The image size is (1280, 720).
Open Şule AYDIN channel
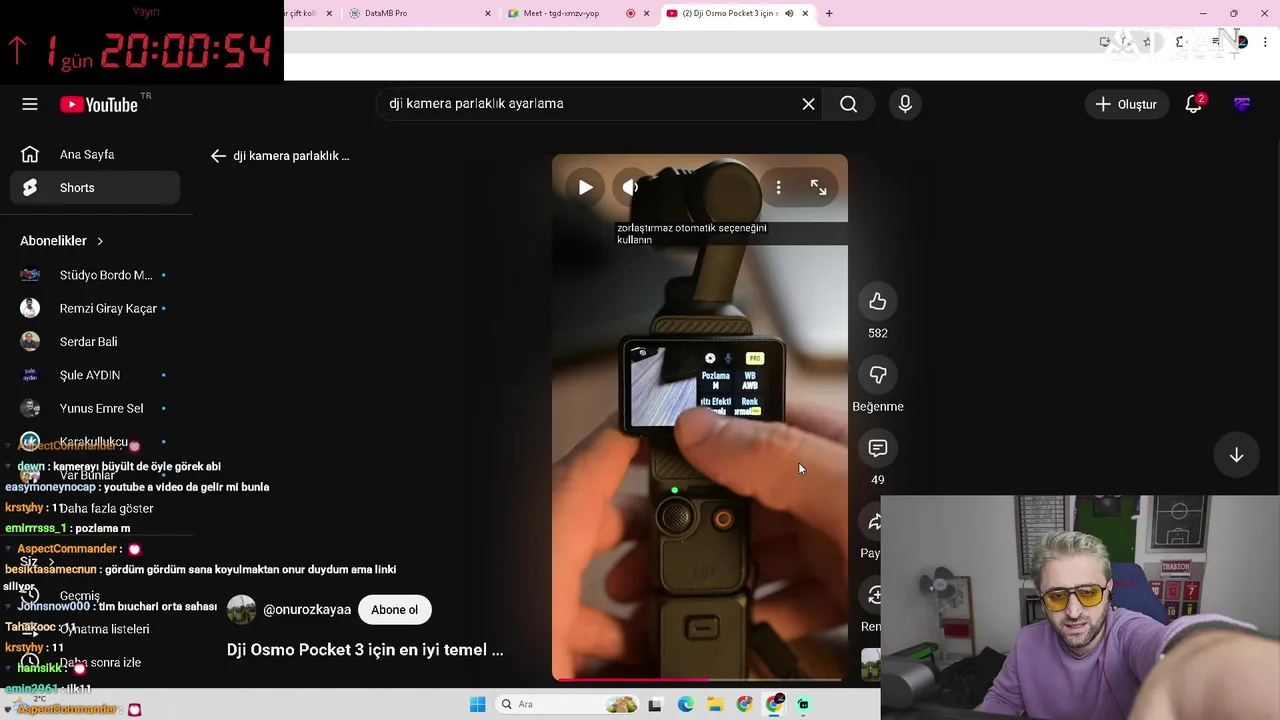tap(95, 375)
